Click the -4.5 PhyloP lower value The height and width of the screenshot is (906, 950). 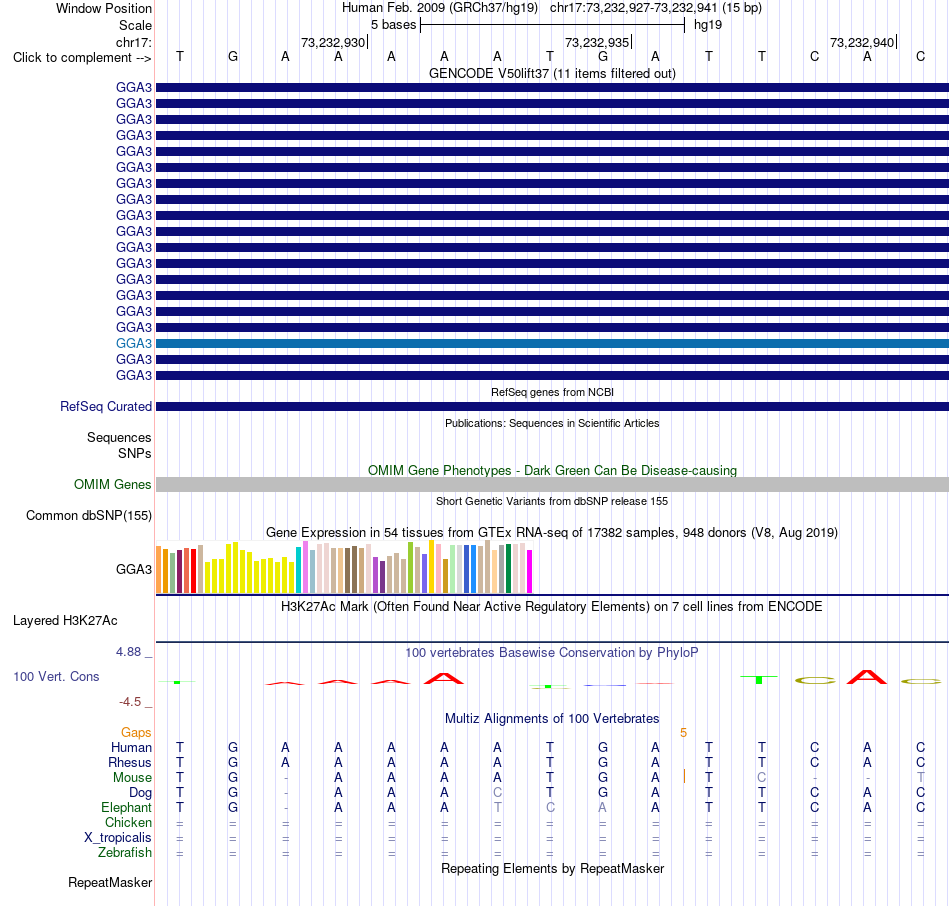130,702
